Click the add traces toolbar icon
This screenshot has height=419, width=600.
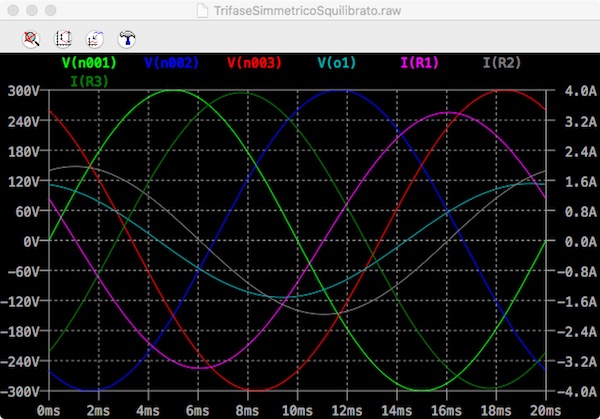pos(95,39)
